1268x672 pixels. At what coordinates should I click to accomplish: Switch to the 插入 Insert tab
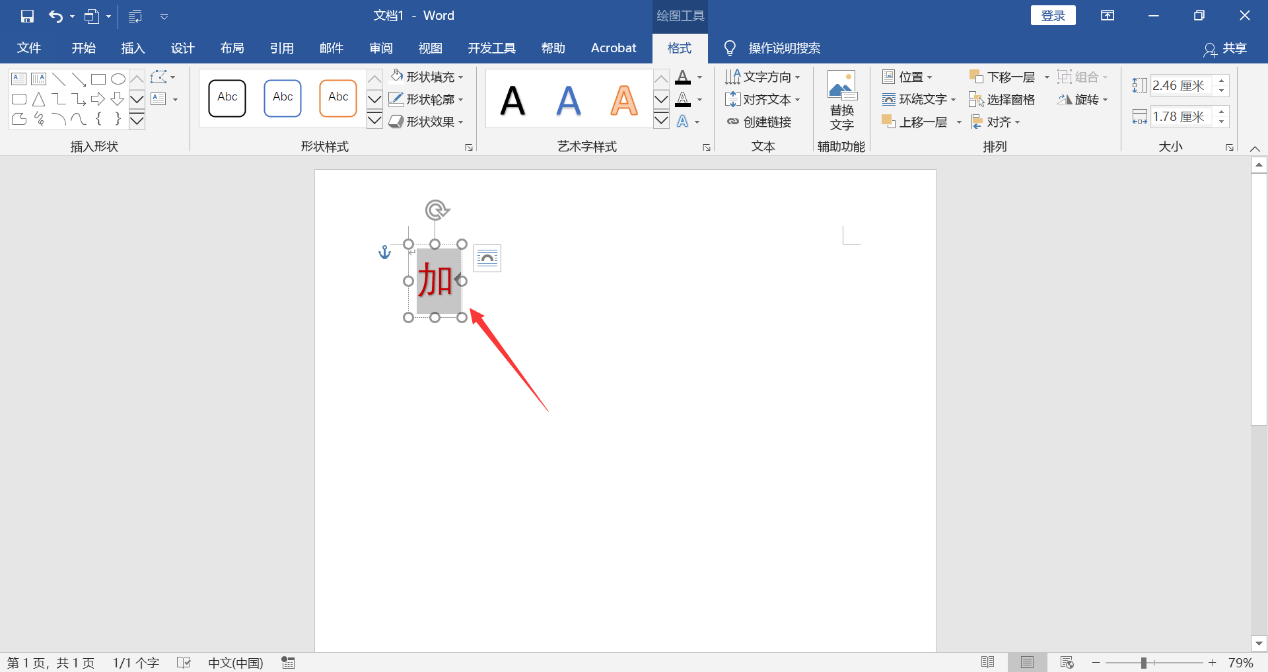coord(133,48)
